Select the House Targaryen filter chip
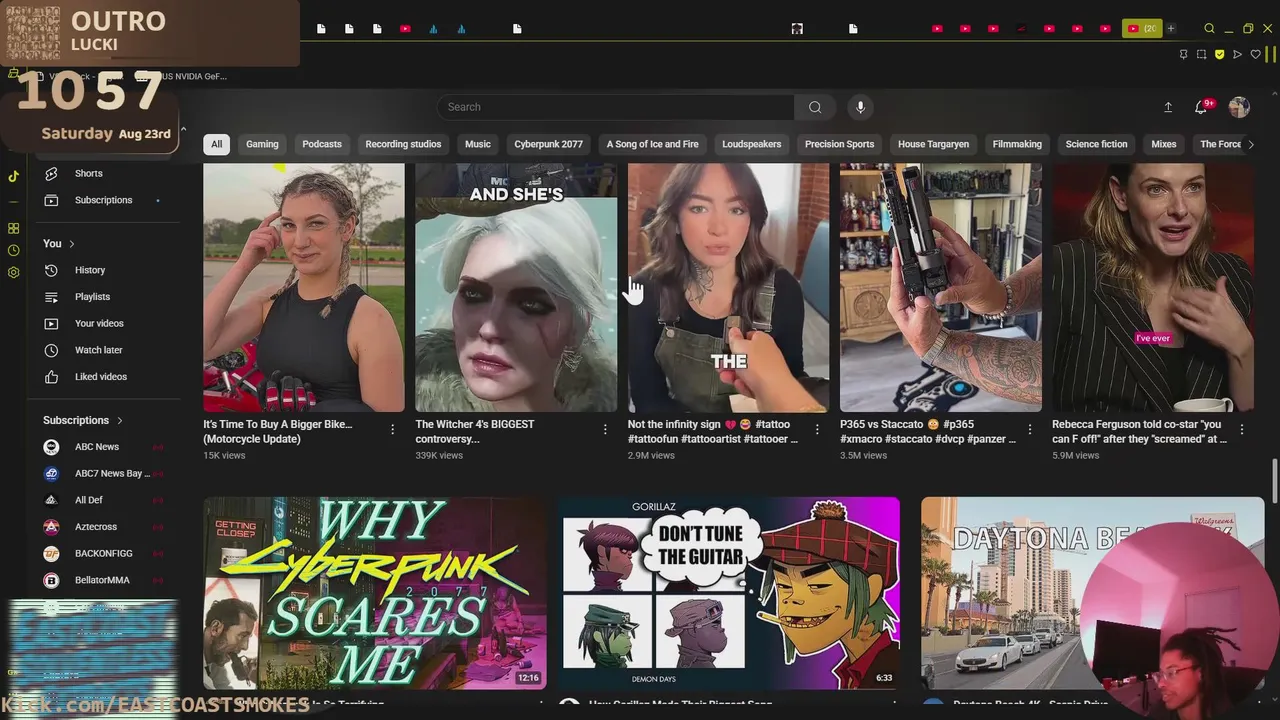This screenshot has height=720, width=1280. pos(933,144)
